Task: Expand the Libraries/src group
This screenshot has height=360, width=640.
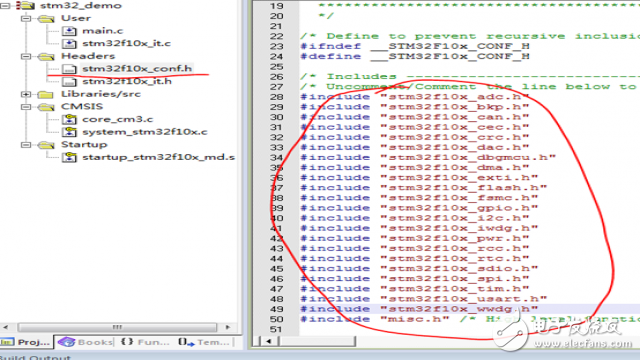Action: coord(26,94)
